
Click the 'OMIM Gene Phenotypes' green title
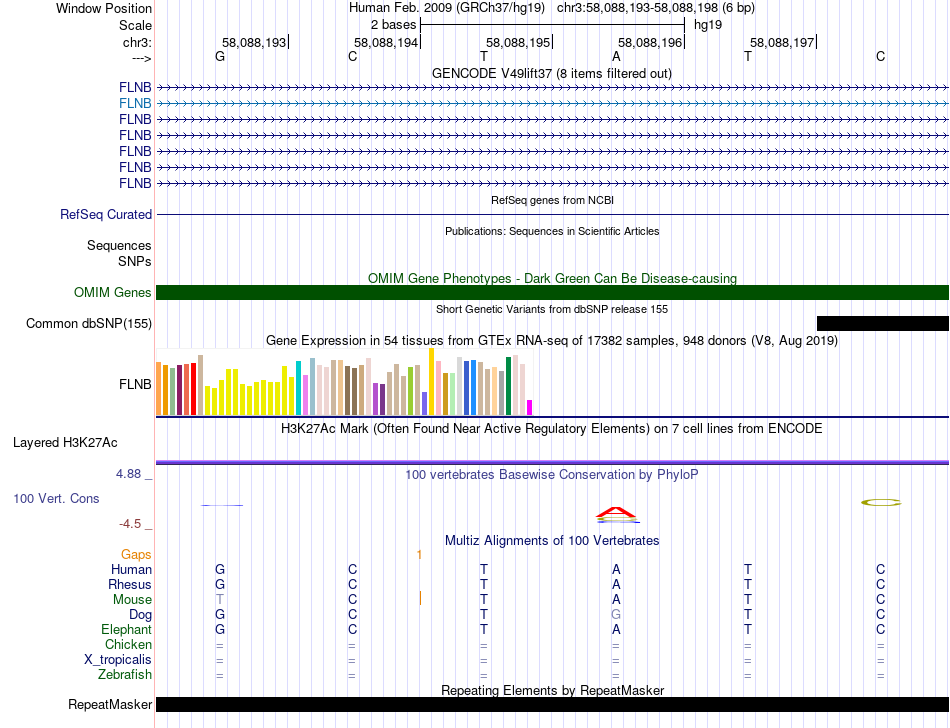[x=552, y=279]
